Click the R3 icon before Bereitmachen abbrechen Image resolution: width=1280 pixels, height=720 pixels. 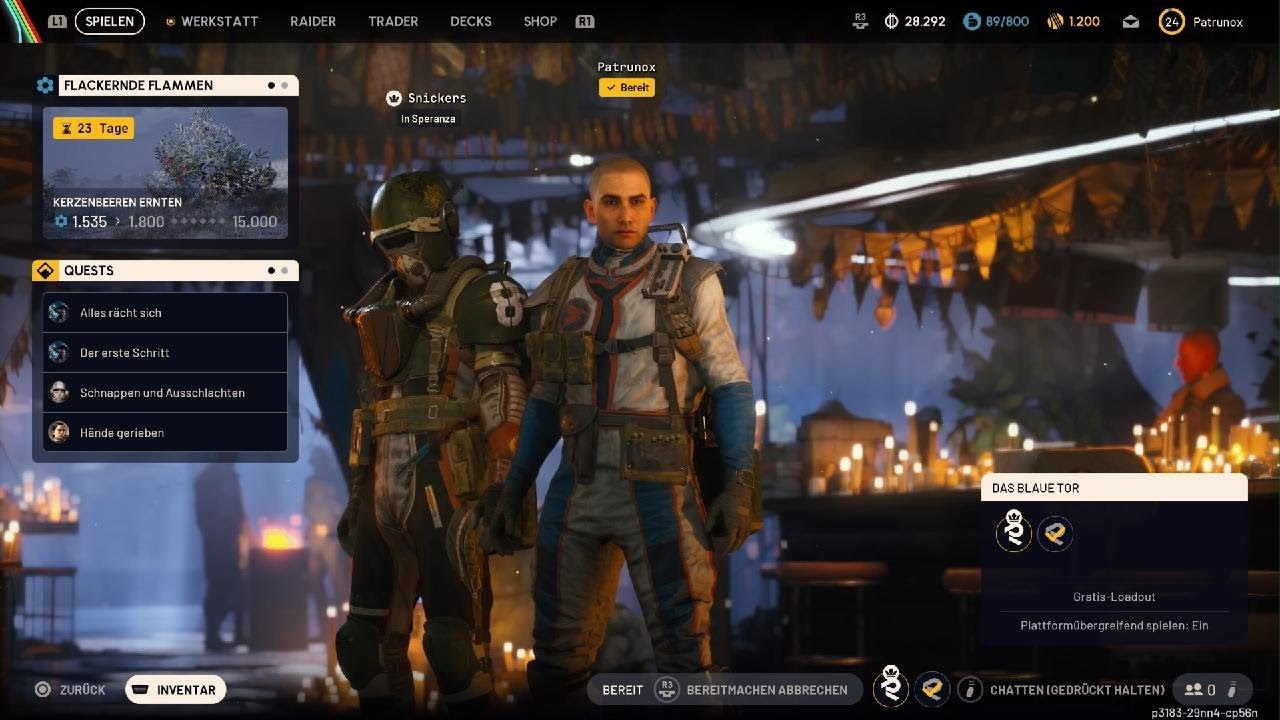[666, 689]
